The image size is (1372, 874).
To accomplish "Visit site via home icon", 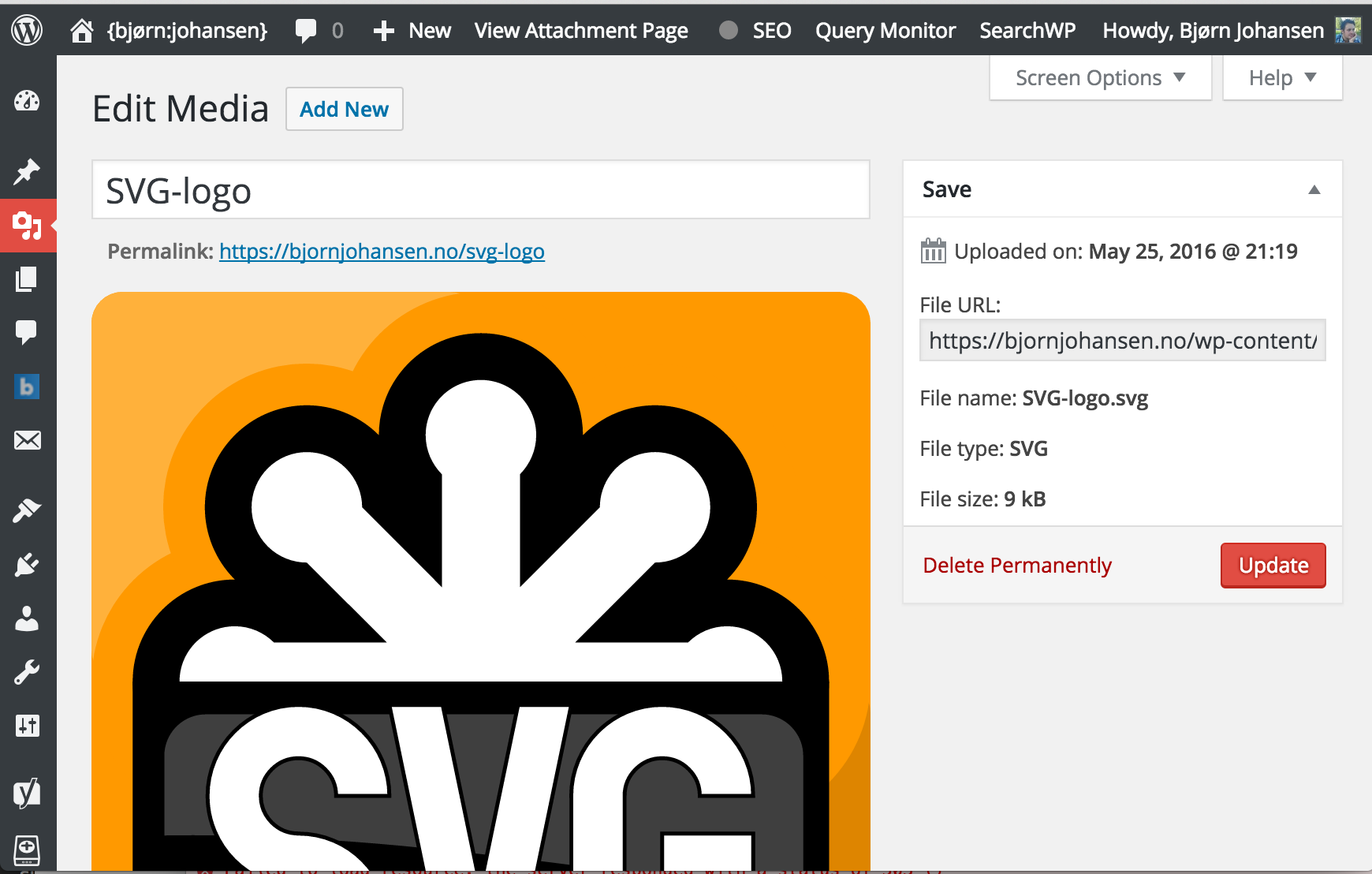I will pos(82,31).
